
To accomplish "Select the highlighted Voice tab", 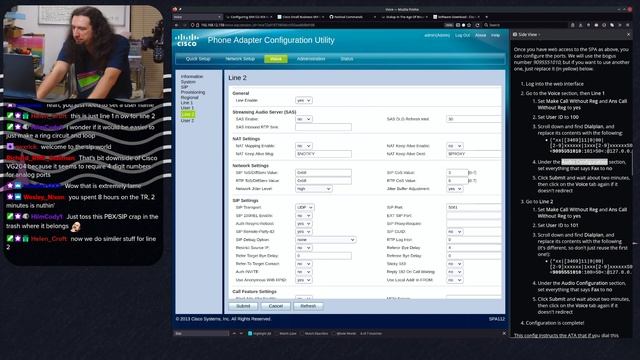I will point(276,59).
